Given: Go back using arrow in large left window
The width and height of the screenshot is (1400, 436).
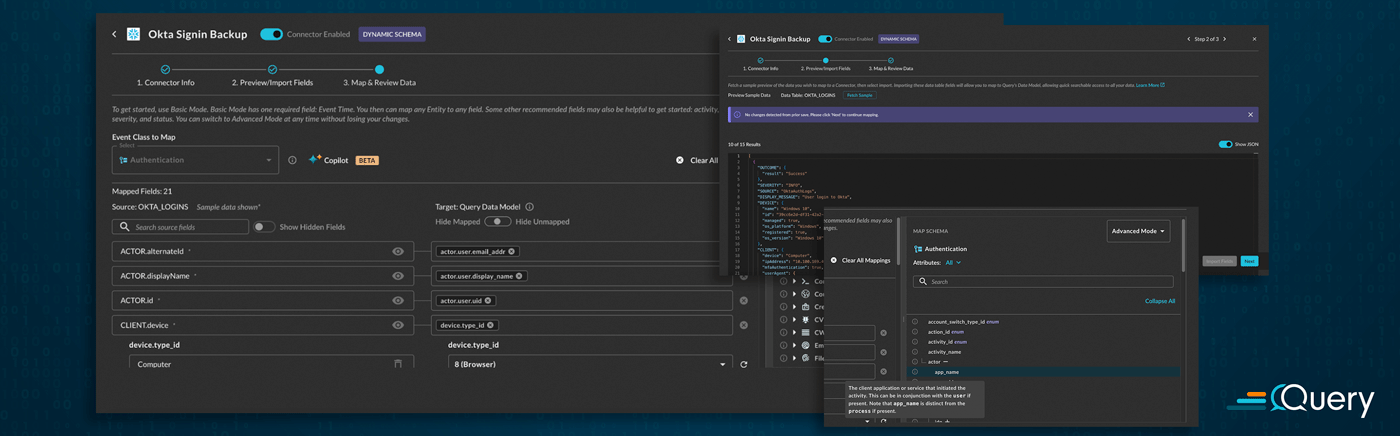Looking at the screenshot, I should click(x=114, y=34).
